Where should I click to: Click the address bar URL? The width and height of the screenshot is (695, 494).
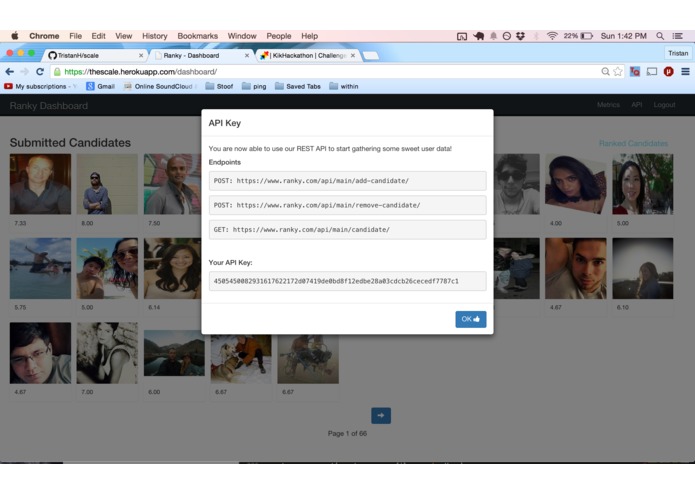(141, 72)
